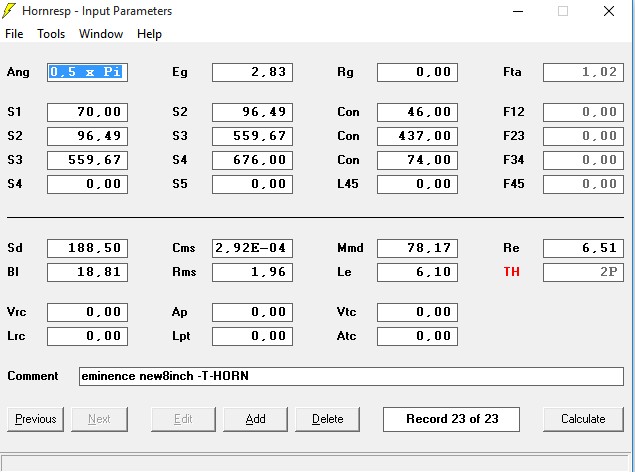This screenshot has height=472, width=635.
Task: Click the Eg field with 2,83
Action: click(252, 72)
